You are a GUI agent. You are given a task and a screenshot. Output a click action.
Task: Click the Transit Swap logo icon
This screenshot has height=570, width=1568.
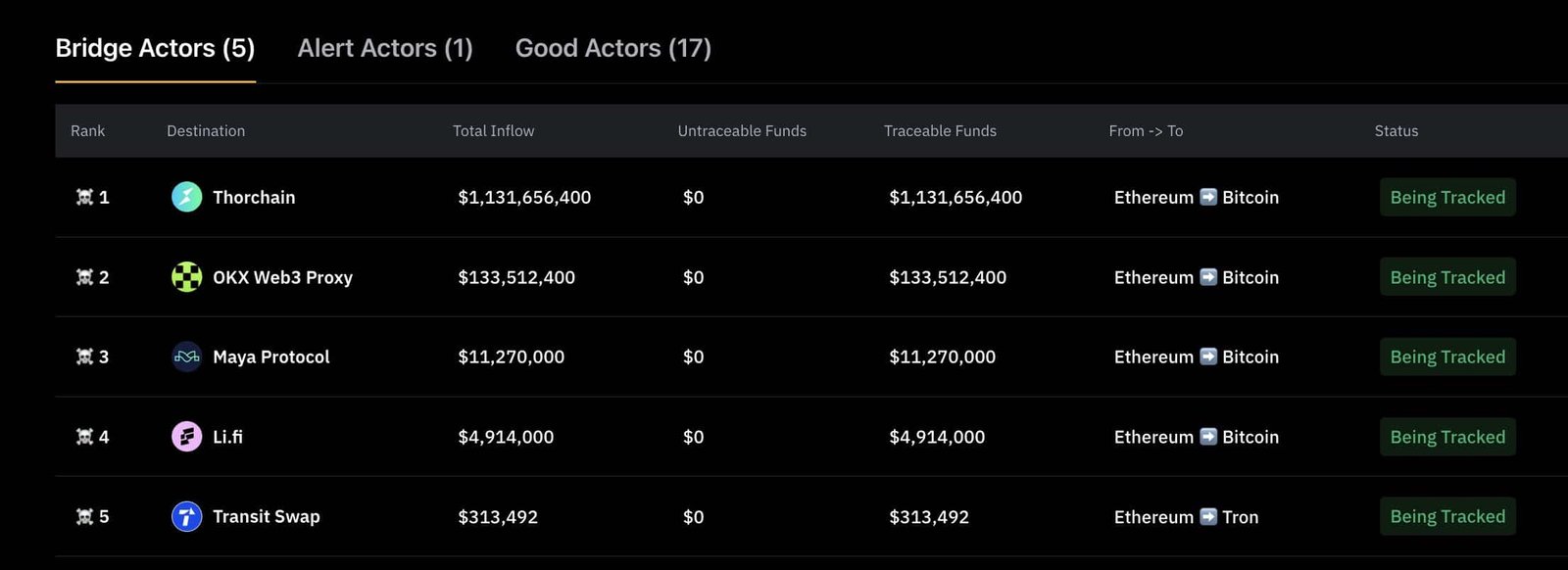tap(186, 516)
